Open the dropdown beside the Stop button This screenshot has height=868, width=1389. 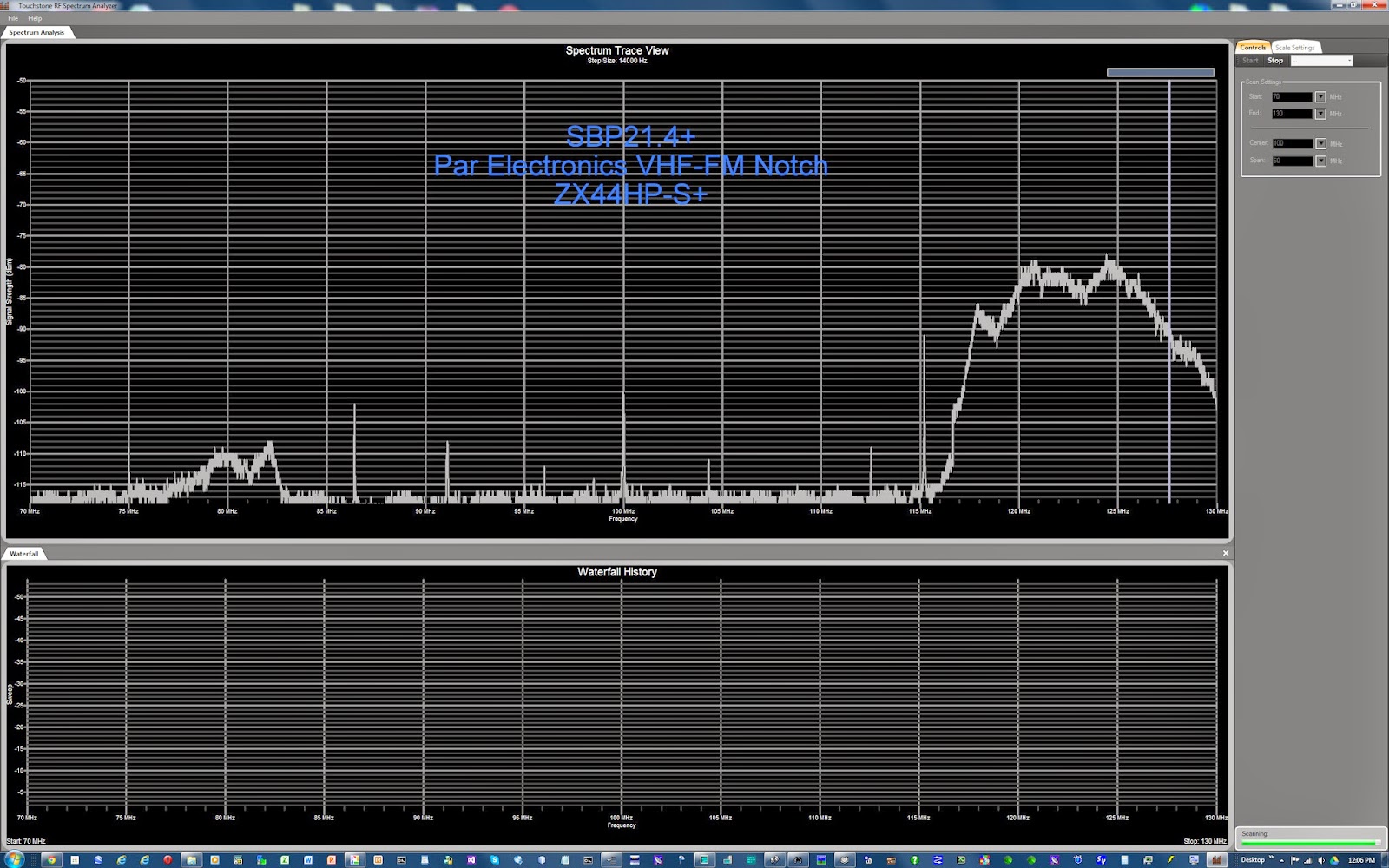click(x=1321, y=61)
